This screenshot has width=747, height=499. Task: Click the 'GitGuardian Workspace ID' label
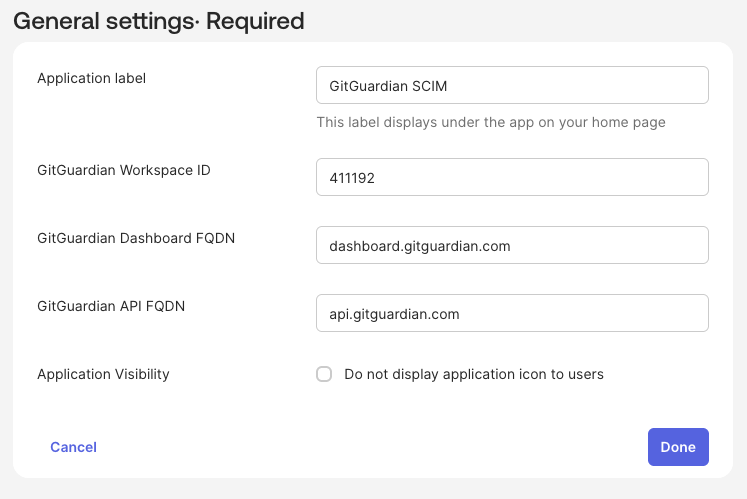(124, 170)
